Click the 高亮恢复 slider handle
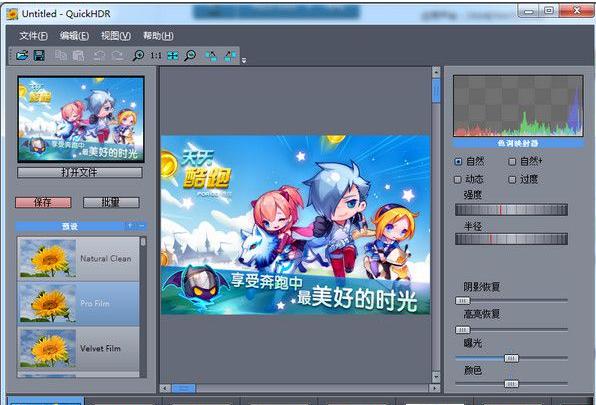596x405 pixels. (463, 329)
